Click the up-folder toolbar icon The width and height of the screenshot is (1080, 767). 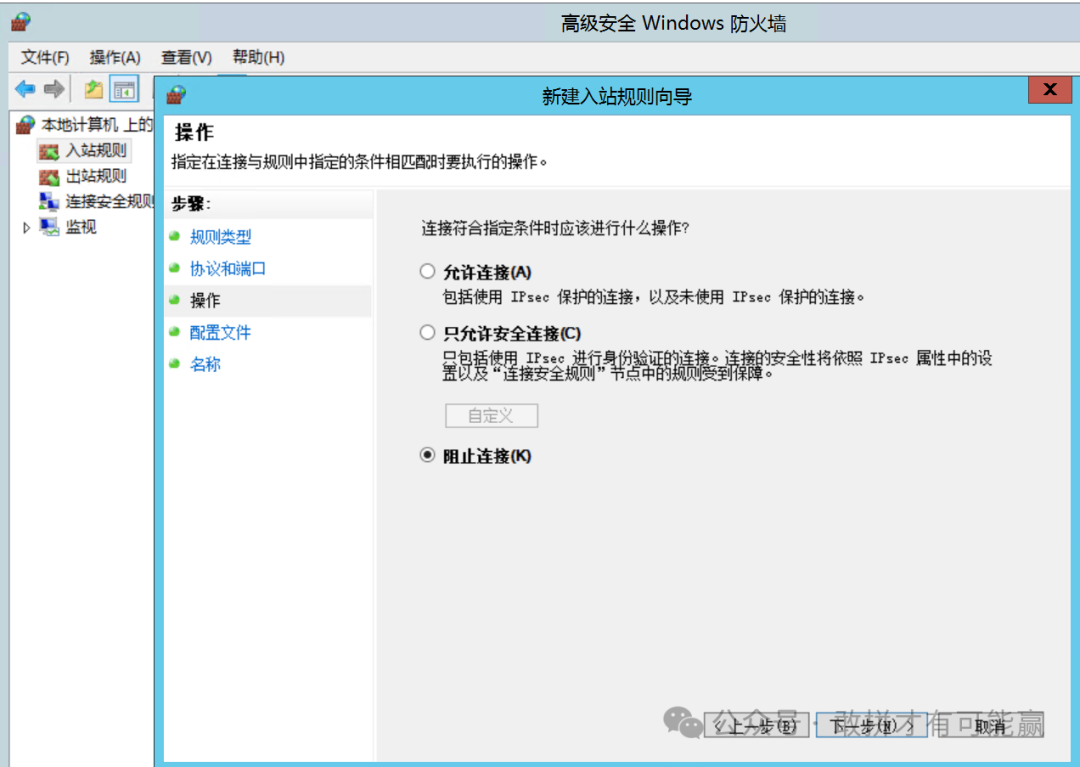click(94, 89)
